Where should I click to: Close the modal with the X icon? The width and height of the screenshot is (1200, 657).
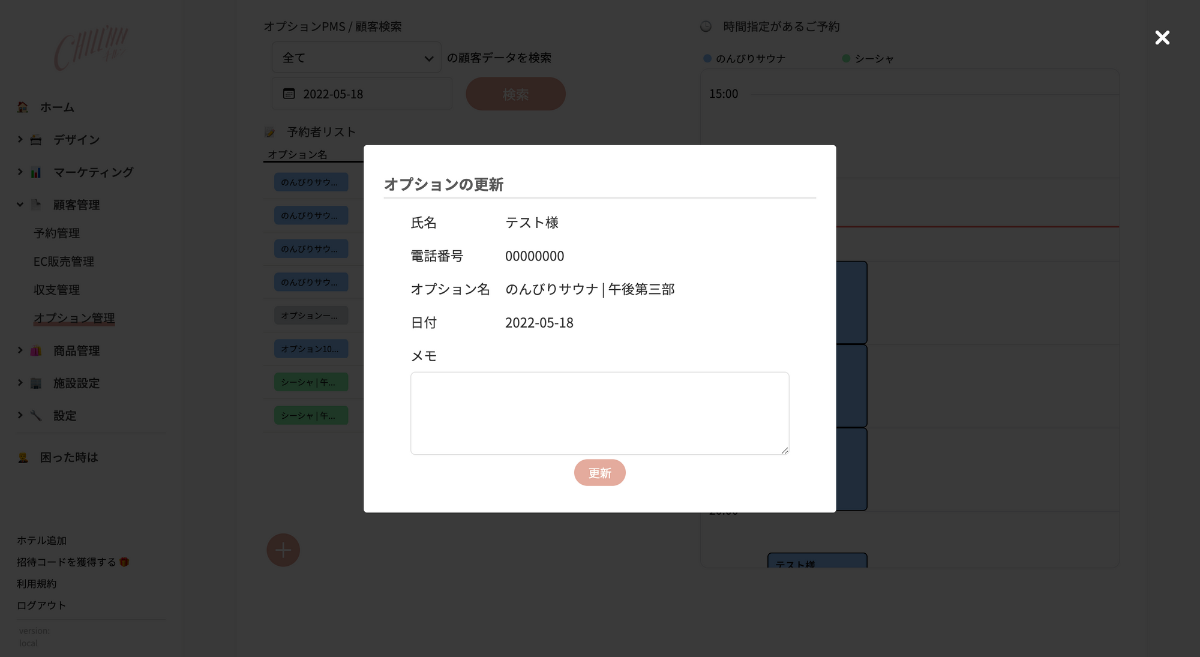1162,38
